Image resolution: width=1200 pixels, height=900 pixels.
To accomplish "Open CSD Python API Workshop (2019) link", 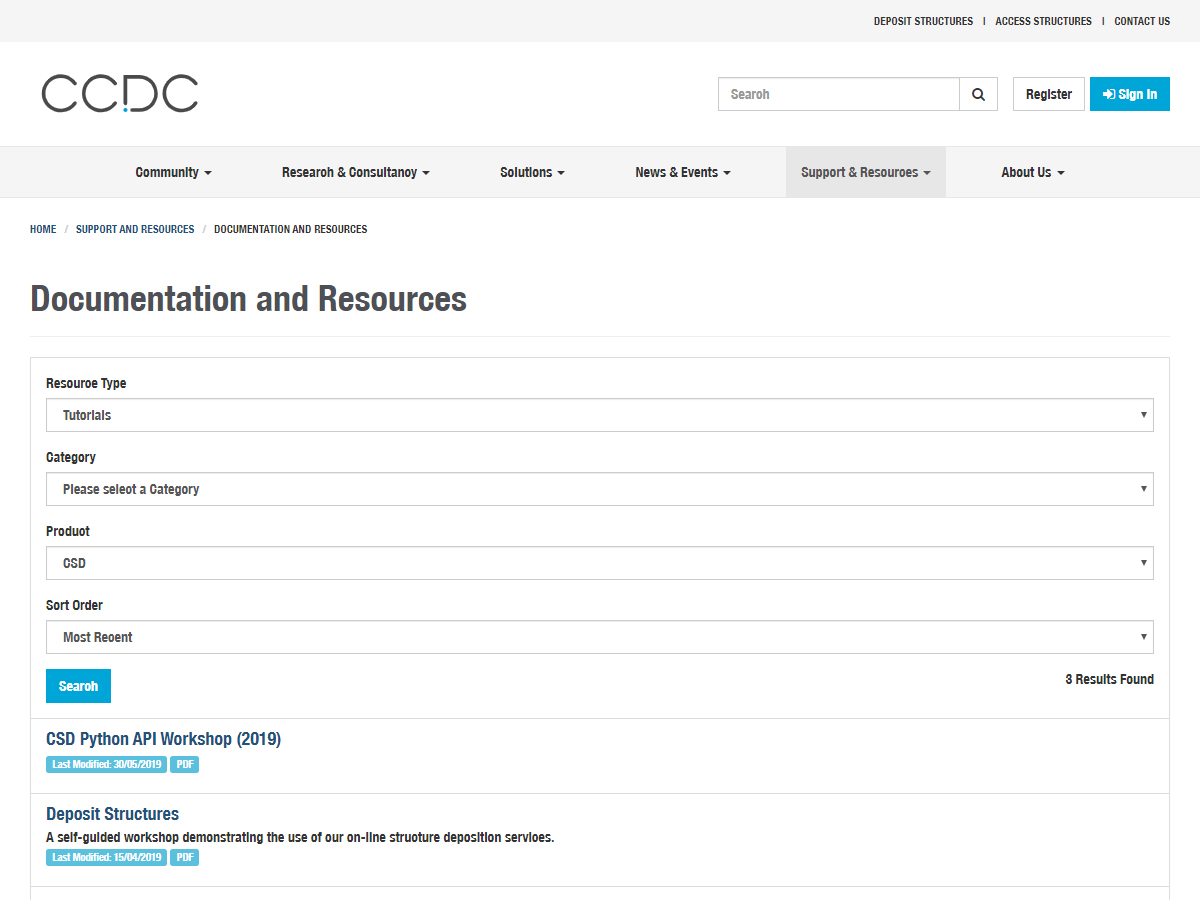I will tap(163, 739).
